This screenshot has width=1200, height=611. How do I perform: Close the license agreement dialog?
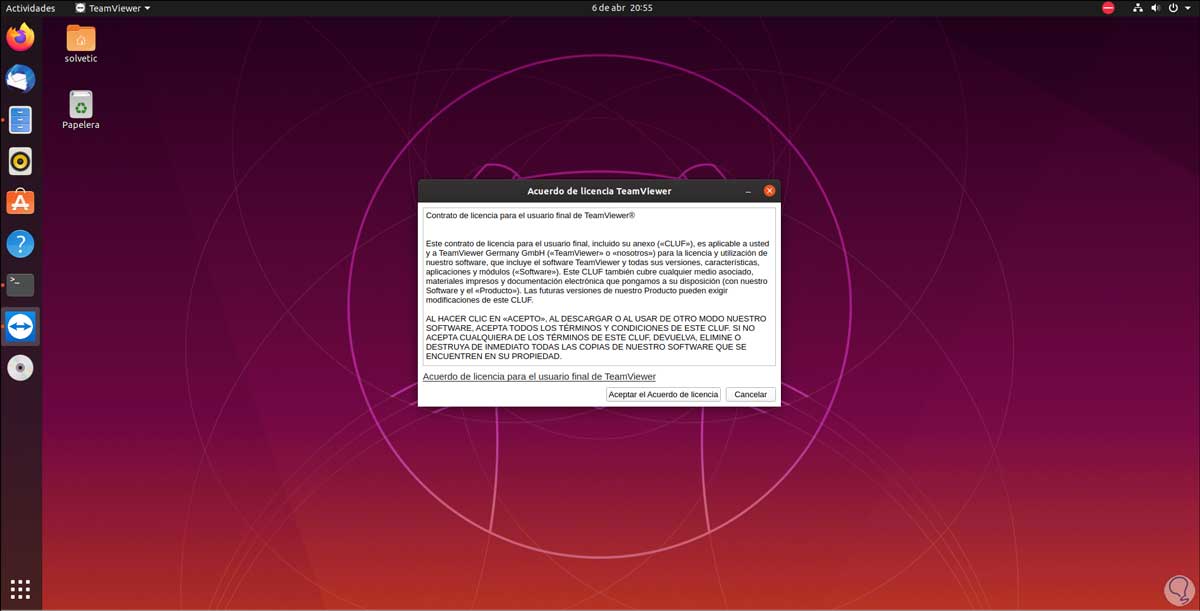[x=769, y=191]
